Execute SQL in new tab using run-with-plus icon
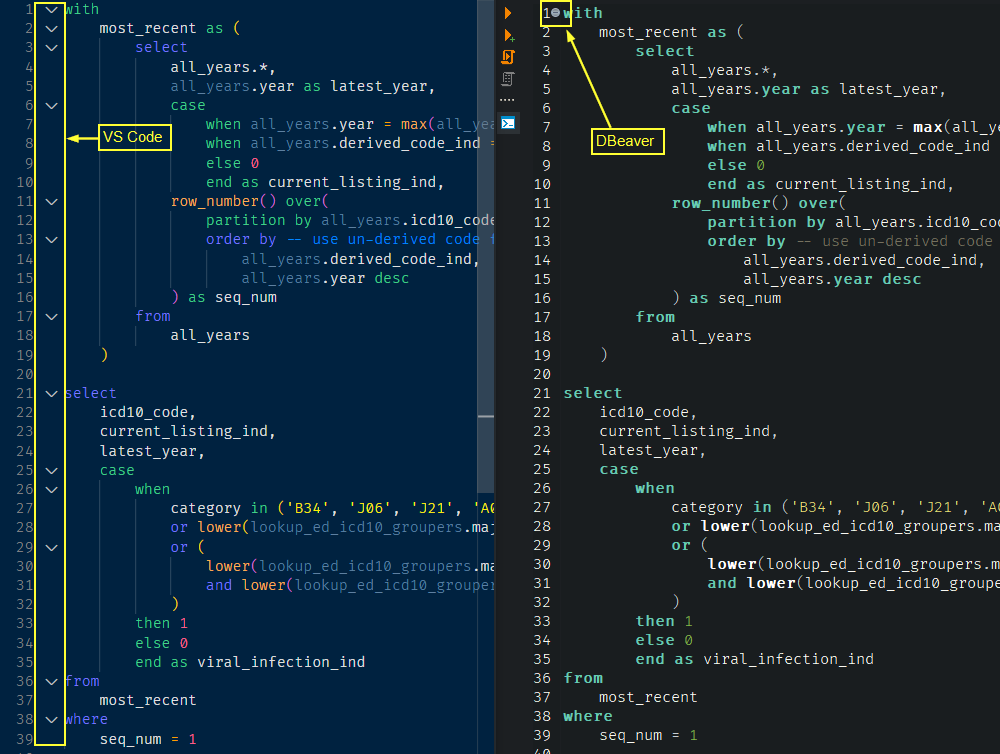The width and height of the screenshot is (1000, 754). coord(508,35)
